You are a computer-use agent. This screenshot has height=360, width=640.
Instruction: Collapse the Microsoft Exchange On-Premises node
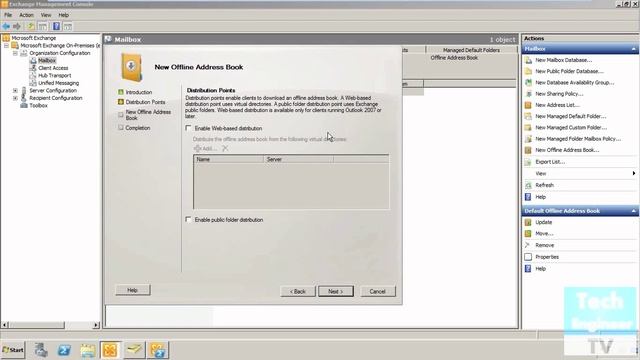pyautogui.click(x=7, y=45)
